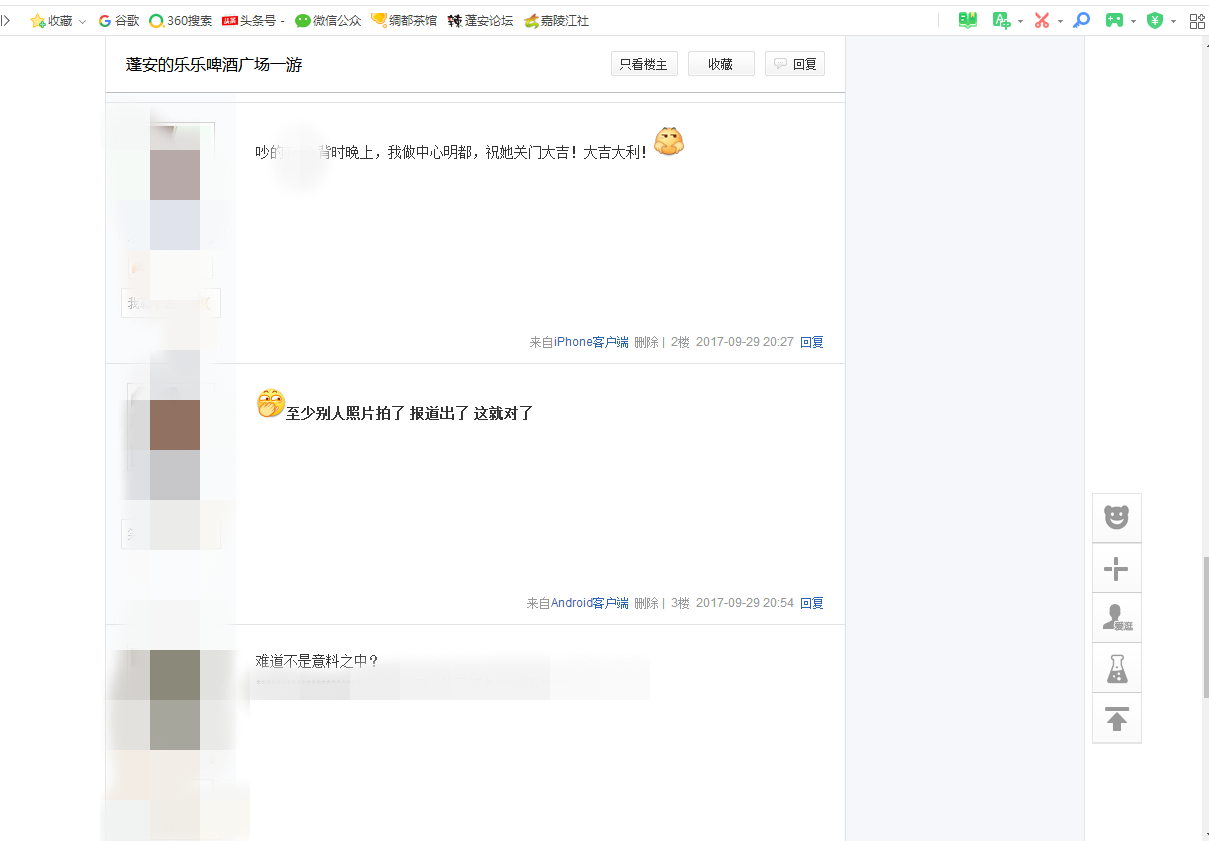Screen dimensions: 1209x841
Task: Expand the dropdown arrow beside translate icon
Action: (1020, 21)
